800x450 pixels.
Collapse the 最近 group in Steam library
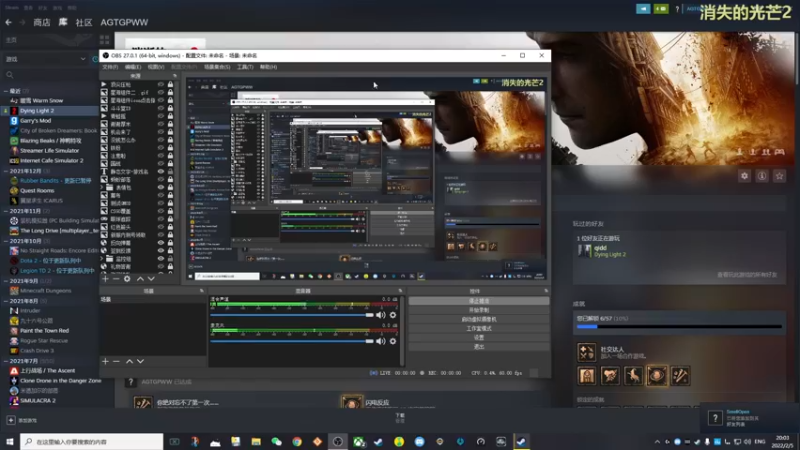pyautogui.click(x=6, y=91)
